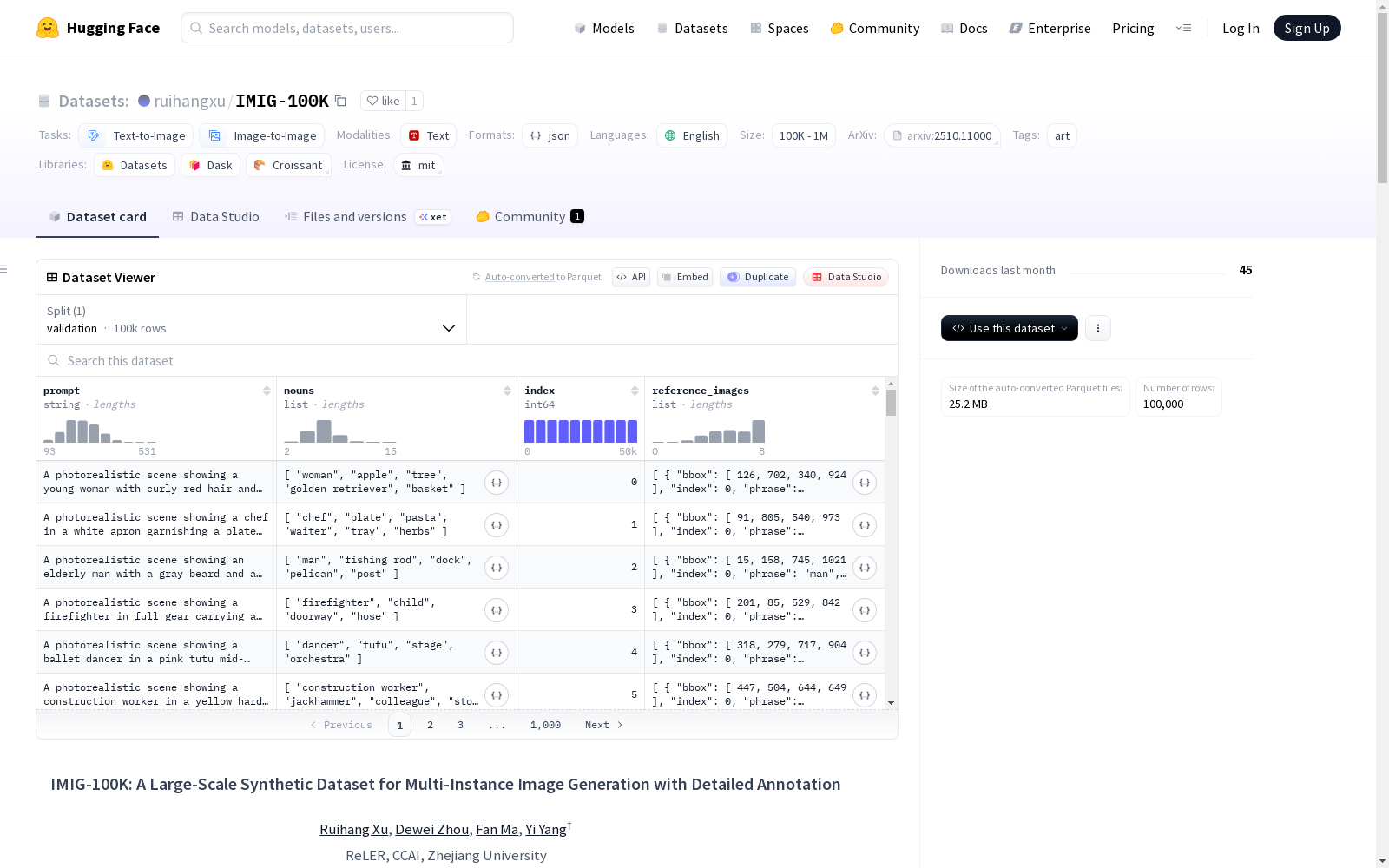Switch to the Dataset card tab

coord(97,217)
